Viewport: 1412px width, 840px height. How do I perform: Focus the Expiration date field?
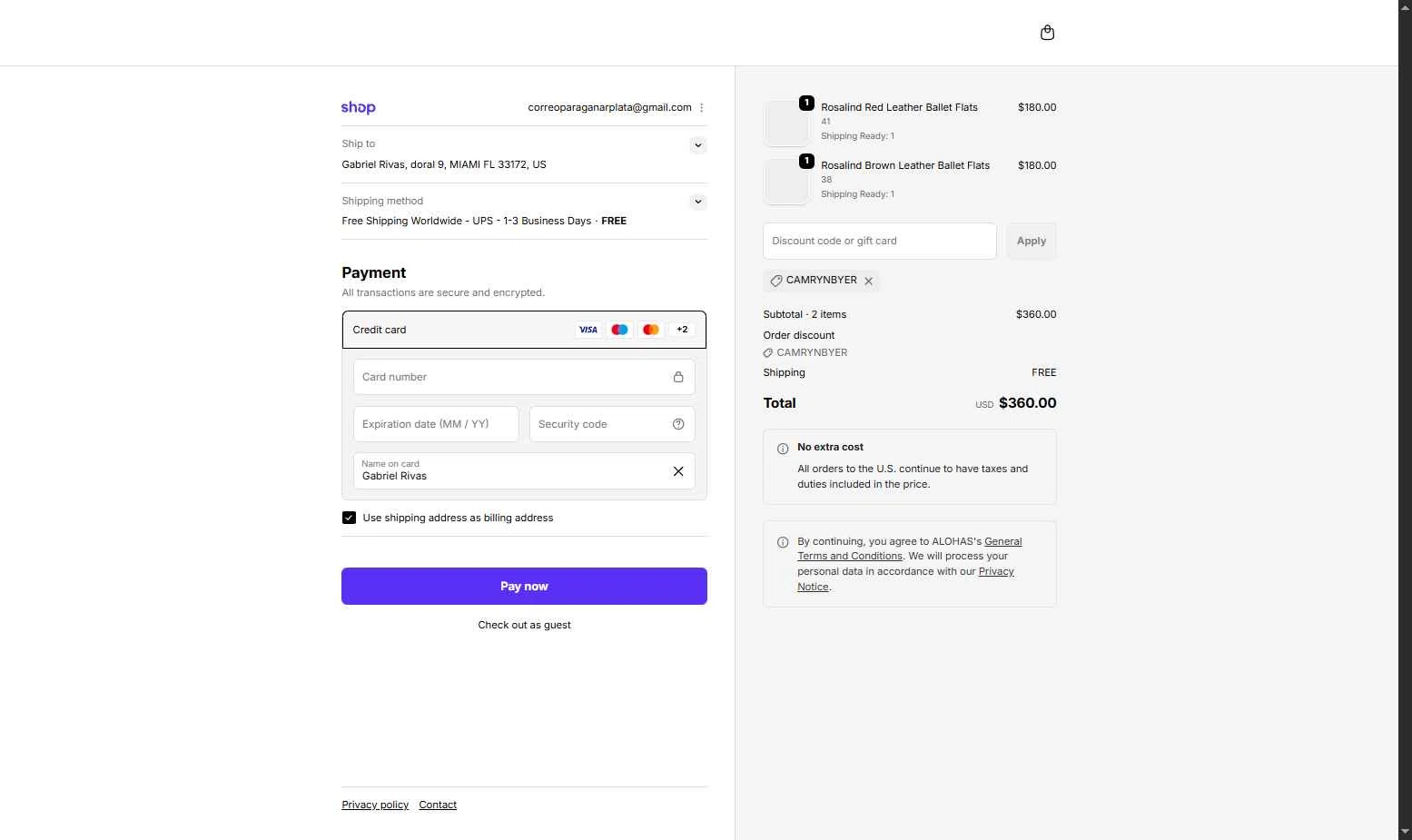coord(436,424)
